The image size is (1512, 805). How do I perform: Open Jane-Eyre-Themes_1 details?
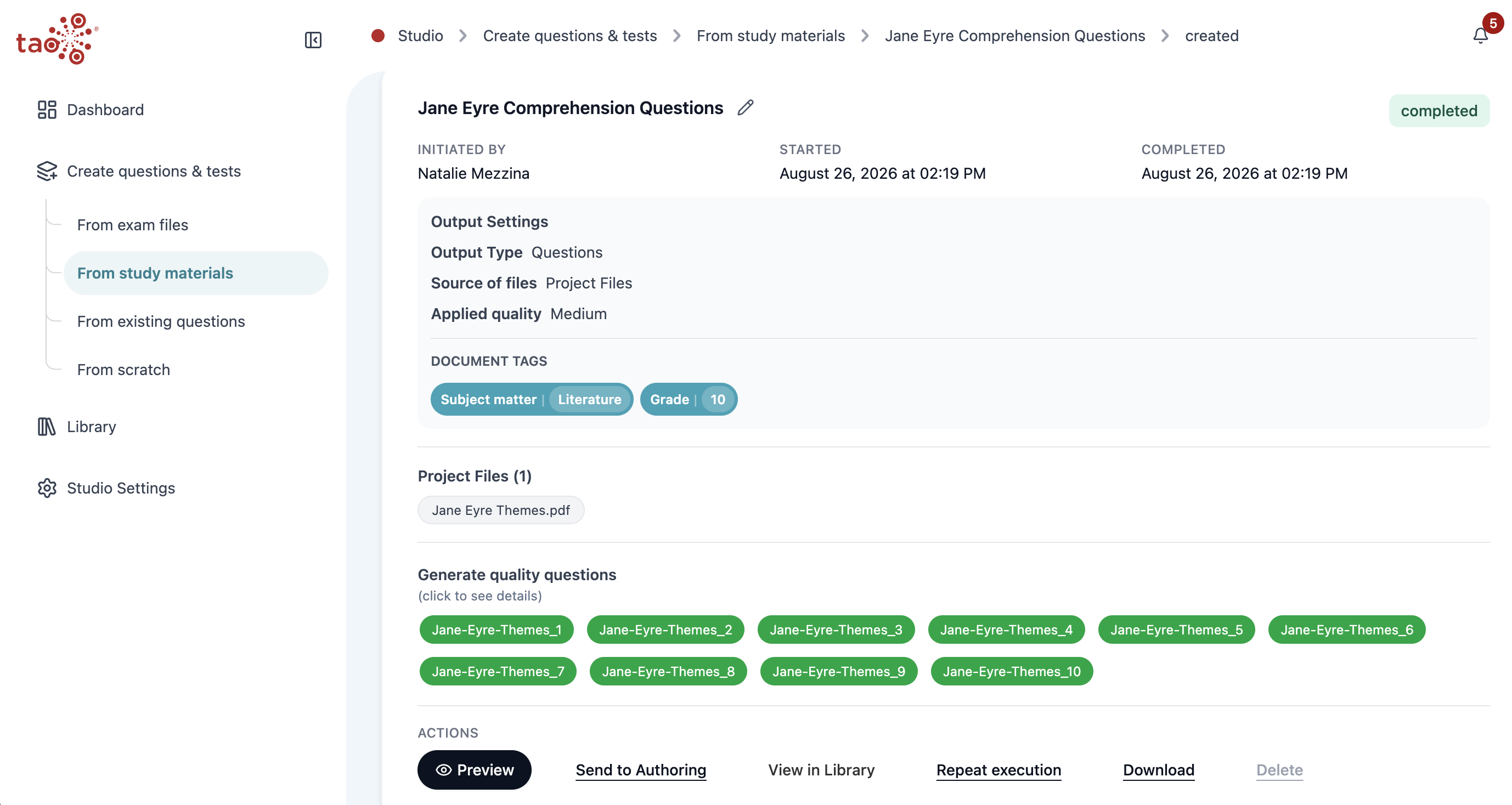point(497,630)
